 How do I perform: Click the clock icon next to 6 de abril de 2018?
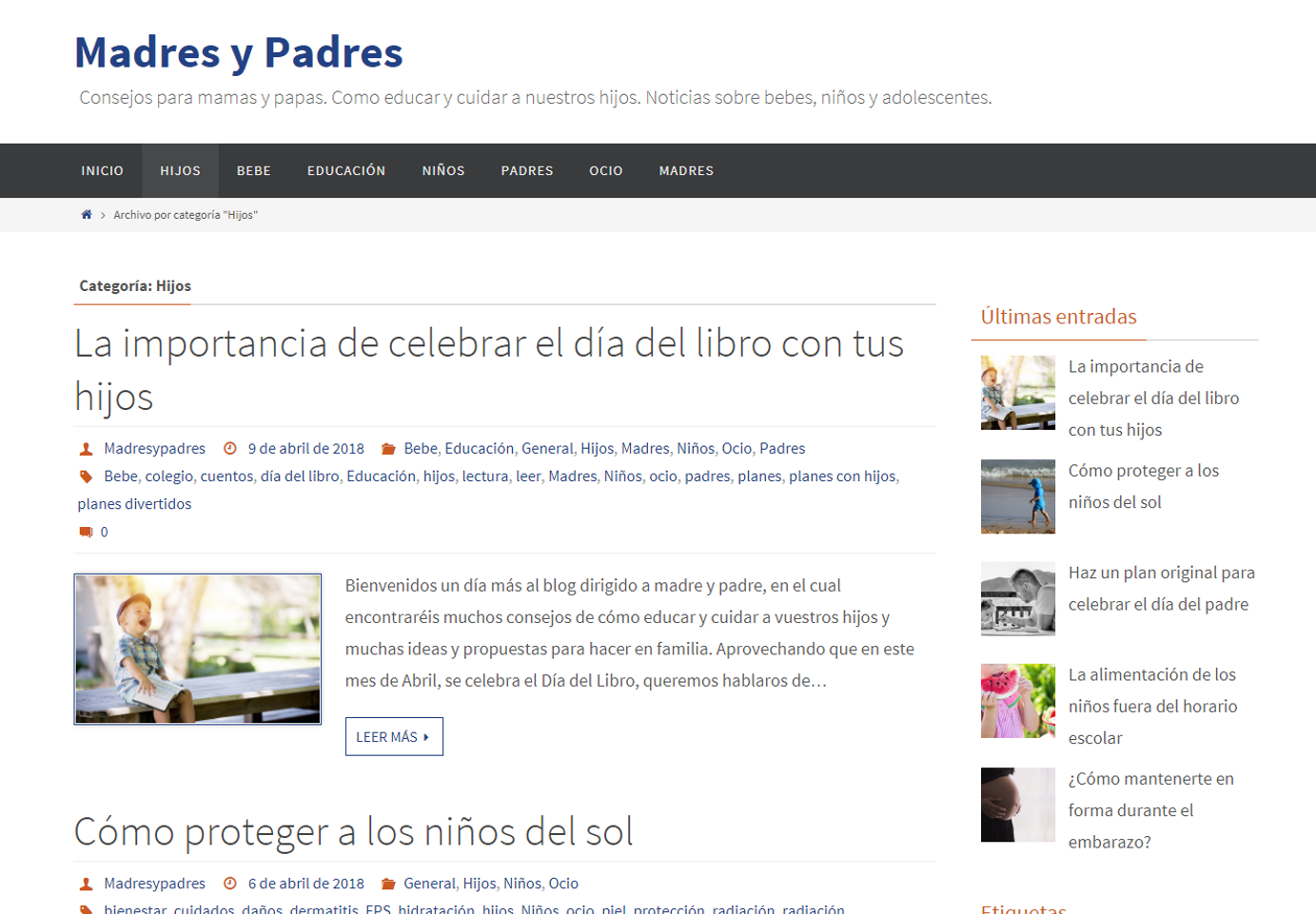(230, 884)
